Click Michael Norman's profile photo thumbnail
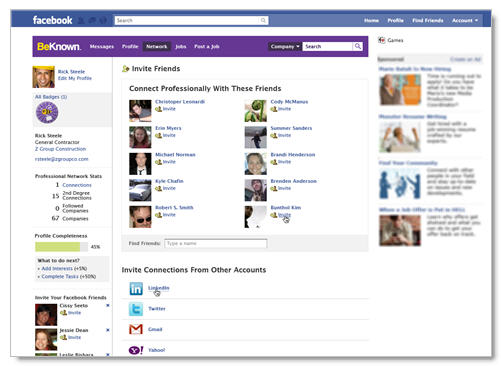This screenshot has width=501, height=366. 140,164
